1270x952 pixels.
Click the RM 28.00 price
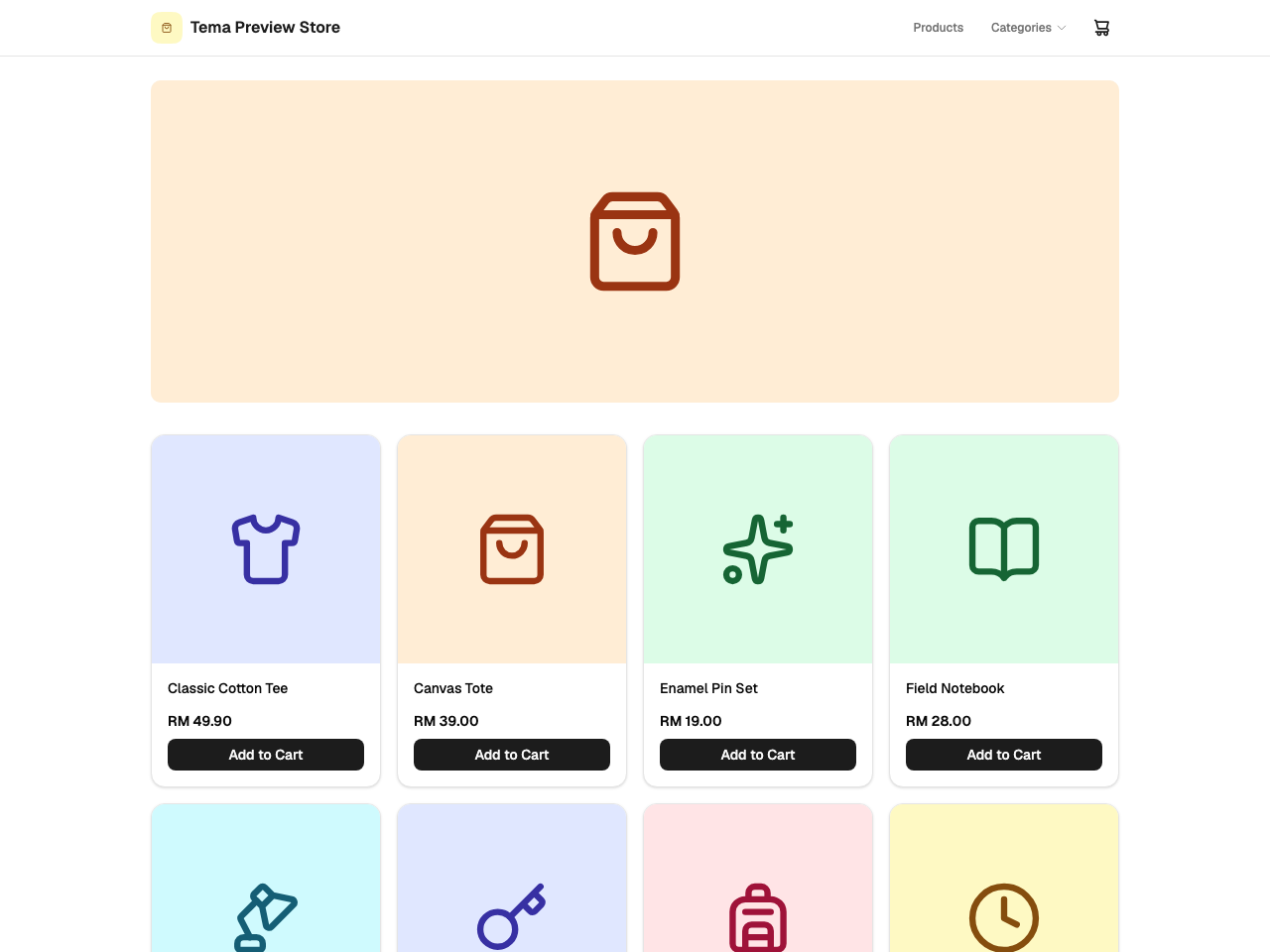point(939,721)
